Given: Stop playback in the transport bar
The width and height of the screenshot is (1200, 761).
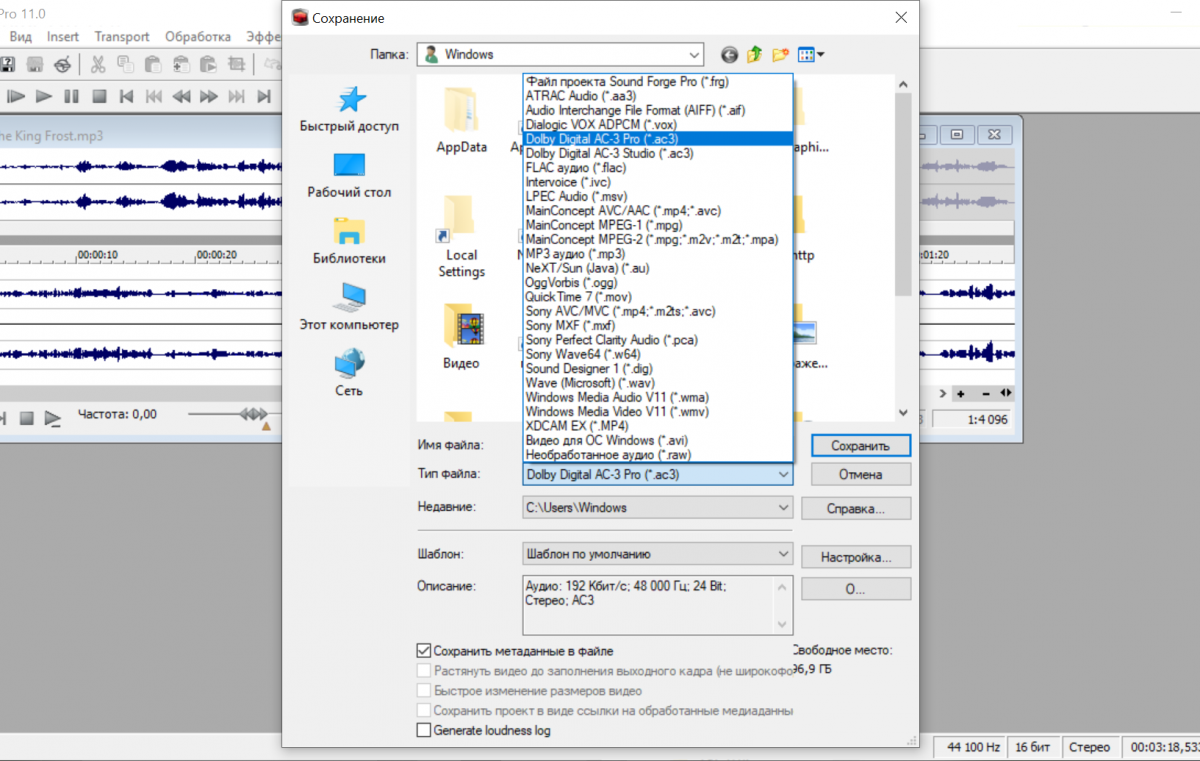Looking at the screenshot, I should (x=99, y=97).
